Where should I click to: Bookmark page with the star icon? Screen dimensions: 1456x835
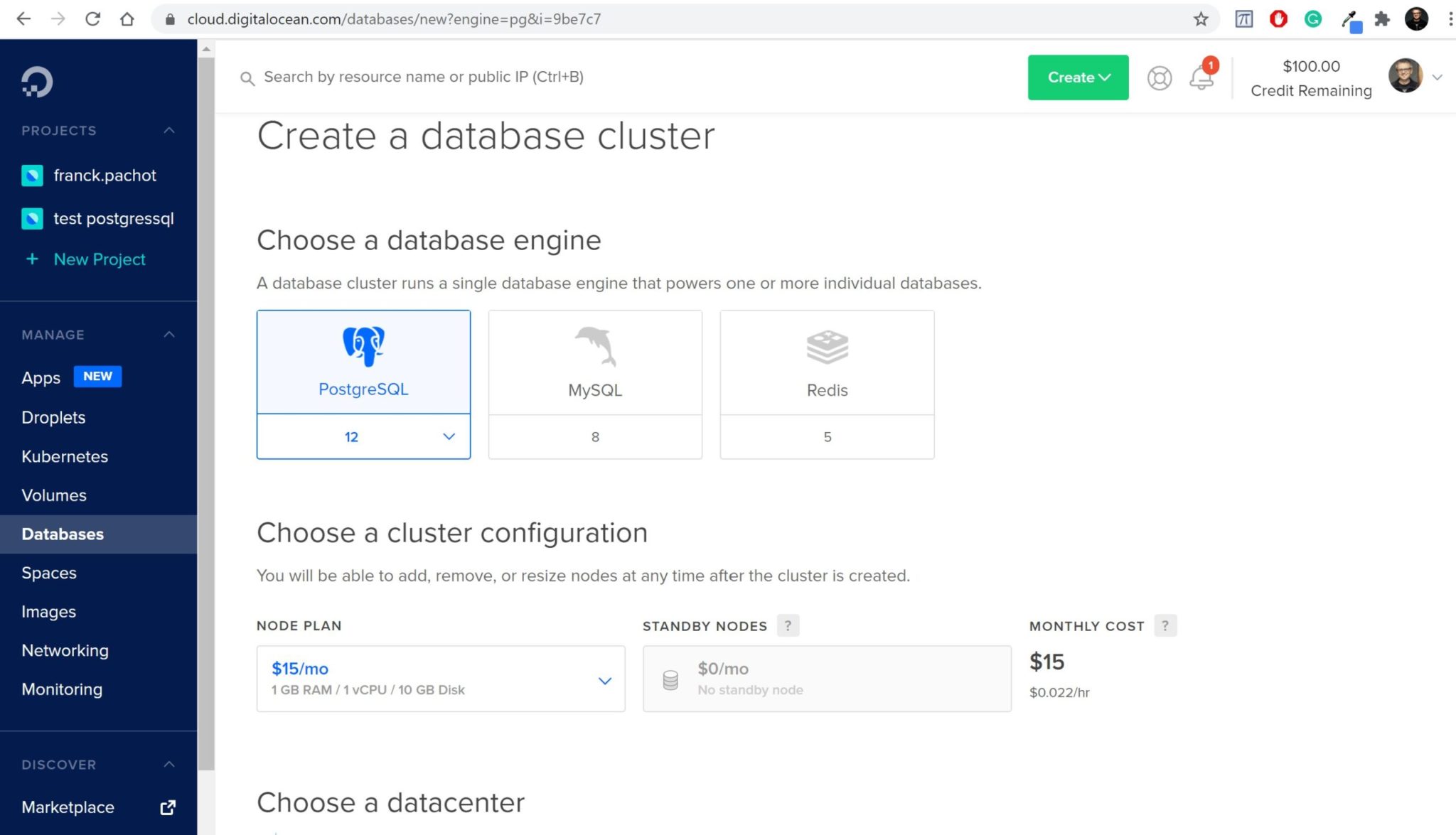point(1201,19)
